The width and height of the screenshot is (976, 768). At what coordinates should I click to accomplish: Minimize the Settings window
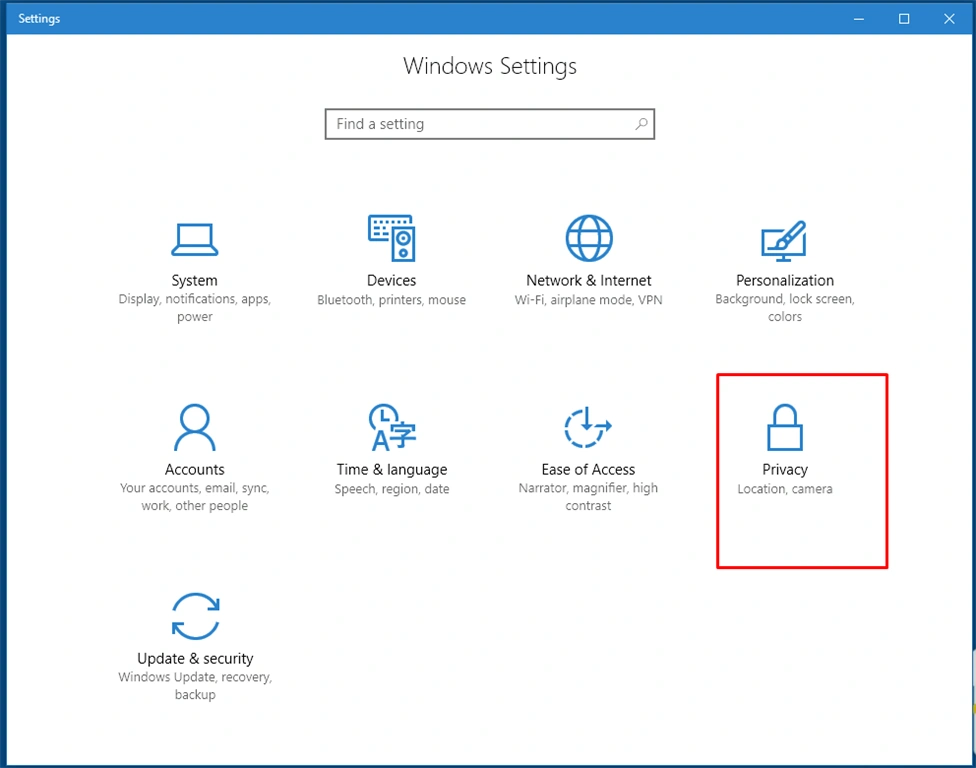(859, 19)
